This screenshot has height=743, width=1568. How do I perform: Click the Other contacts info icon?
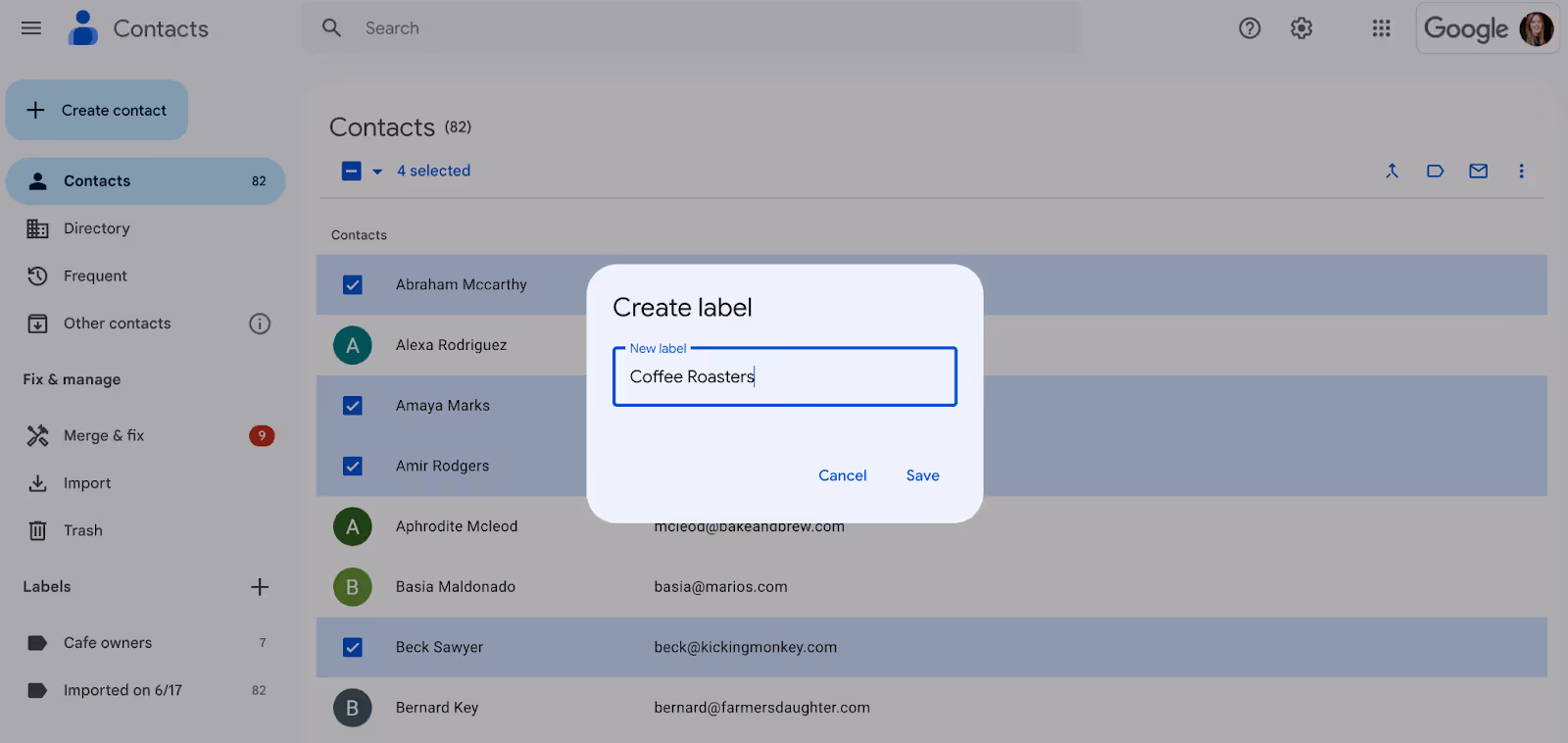[260, 323]
